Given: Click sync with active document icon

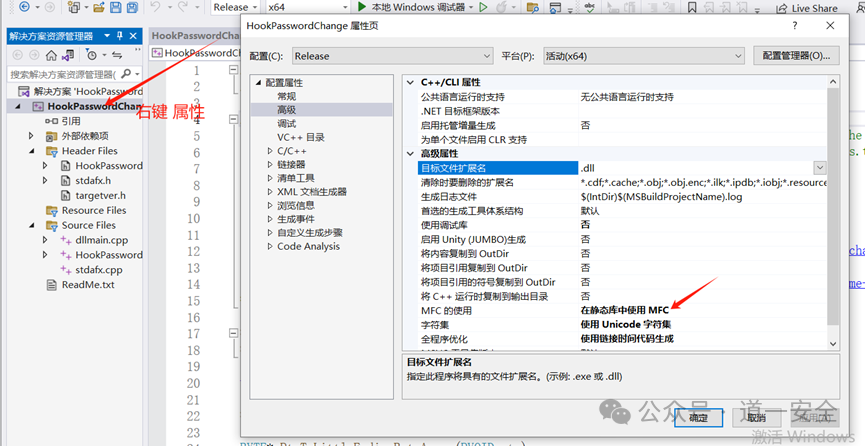Looking at the screenshot, I should (x=116, y=55).
